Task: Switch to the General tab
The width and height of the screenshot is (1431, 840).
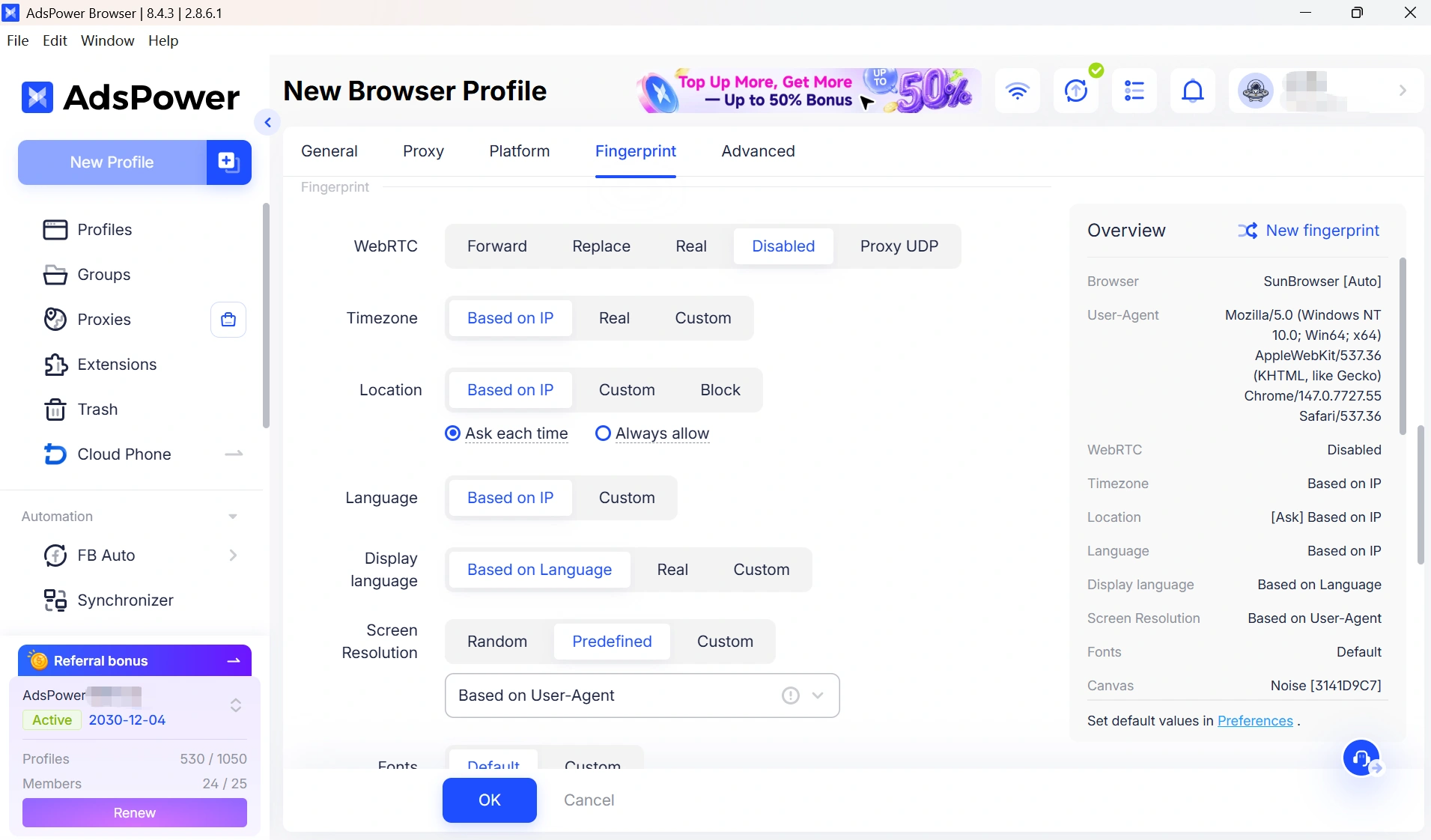Action: [x=329, y=151]
